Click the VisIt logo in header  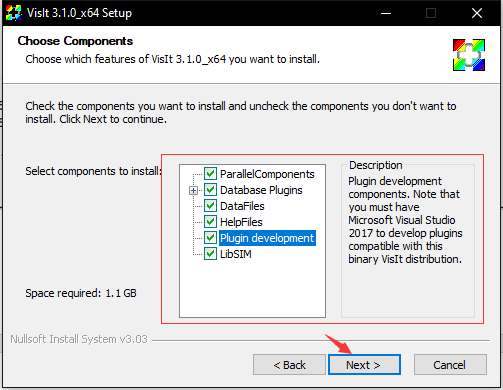(469, 55)
